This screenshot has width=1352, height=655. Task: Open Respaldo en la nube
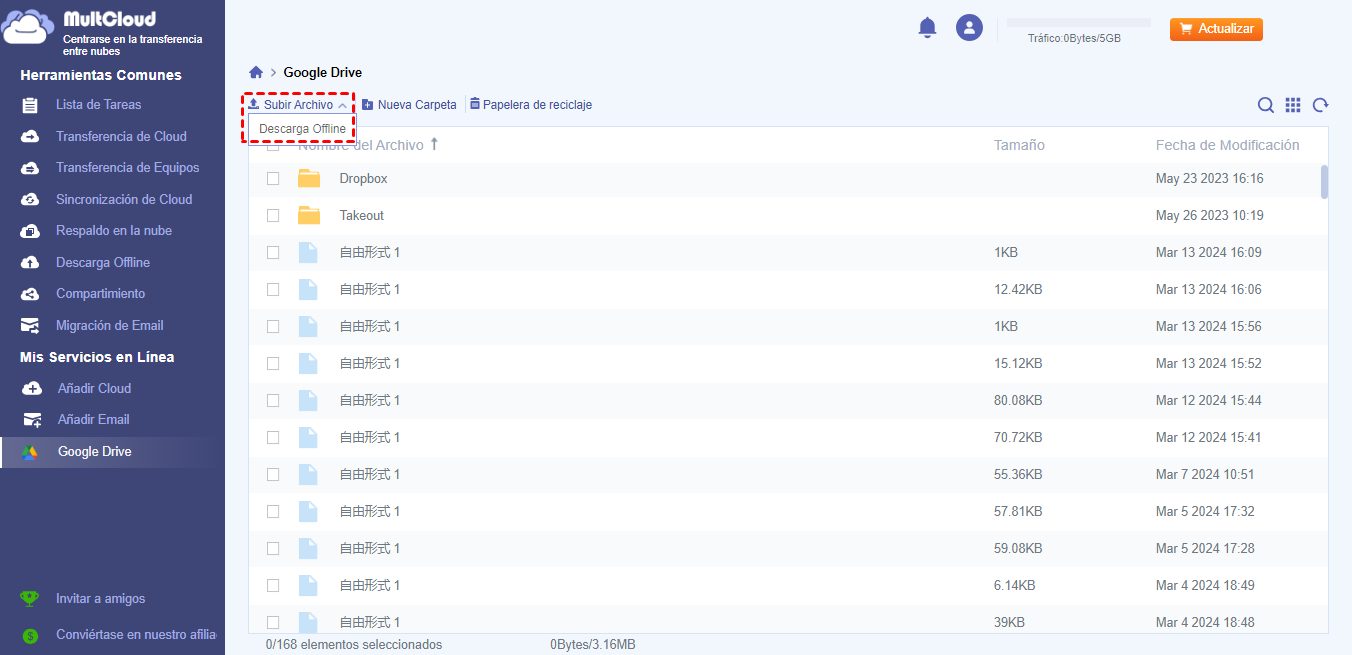coord(114,231)
